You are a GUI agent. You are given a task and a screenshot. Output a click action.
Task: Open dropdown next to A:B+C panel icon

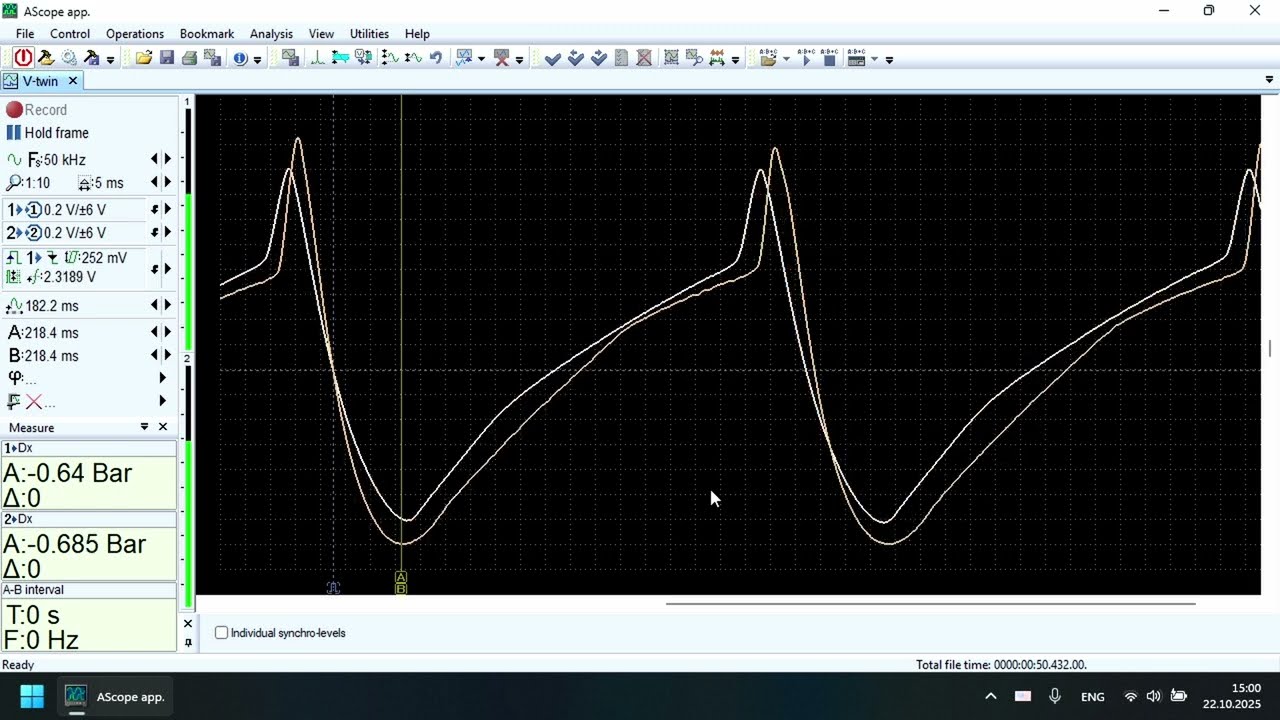coord(874,59)
